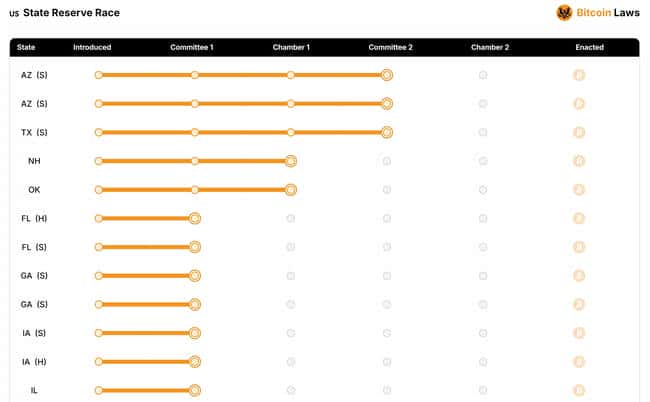Select the Enacted column header

pos(589,47)
